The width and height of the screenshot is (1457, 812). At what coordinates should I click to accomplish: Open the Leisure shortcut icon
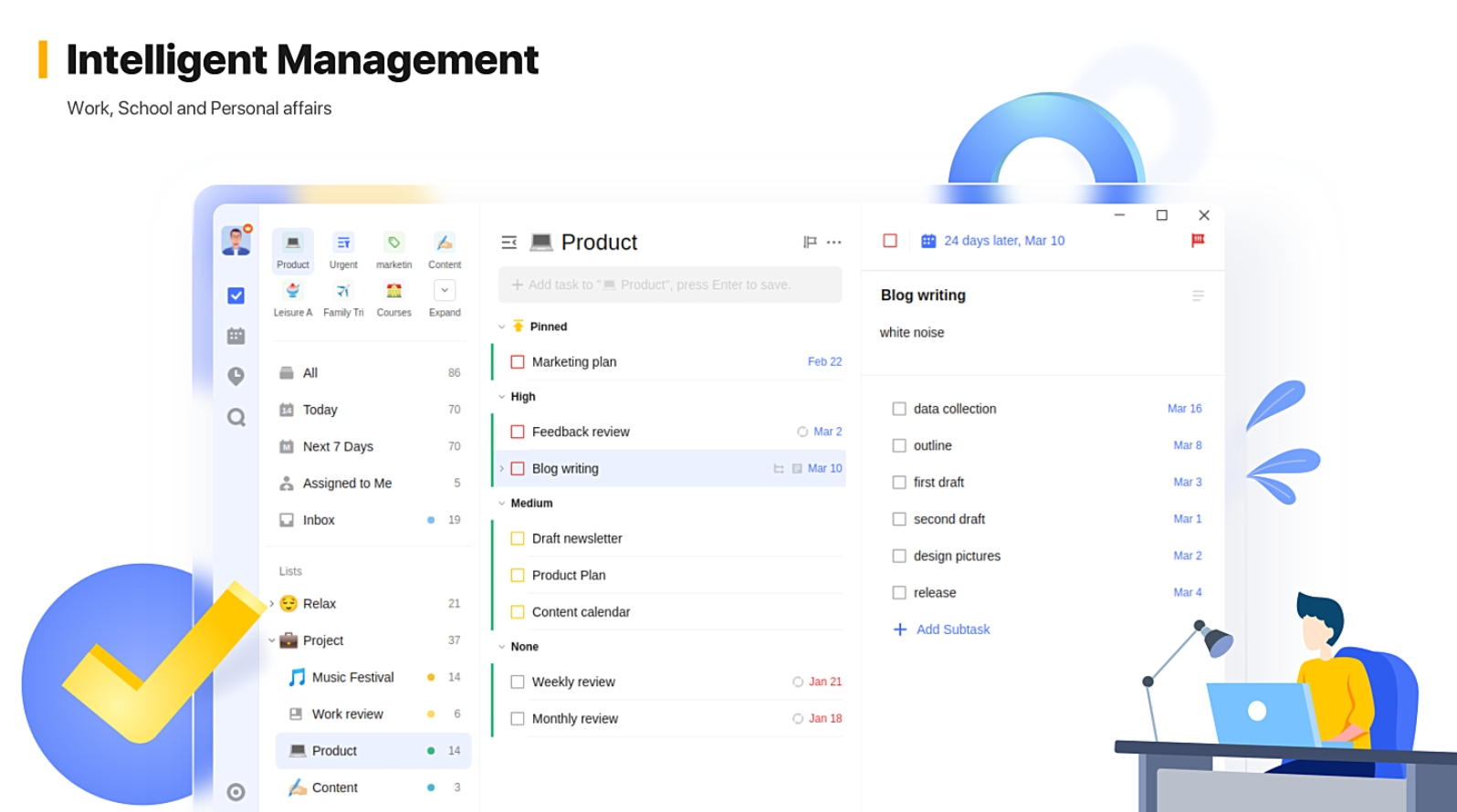(x=293, y=290)
